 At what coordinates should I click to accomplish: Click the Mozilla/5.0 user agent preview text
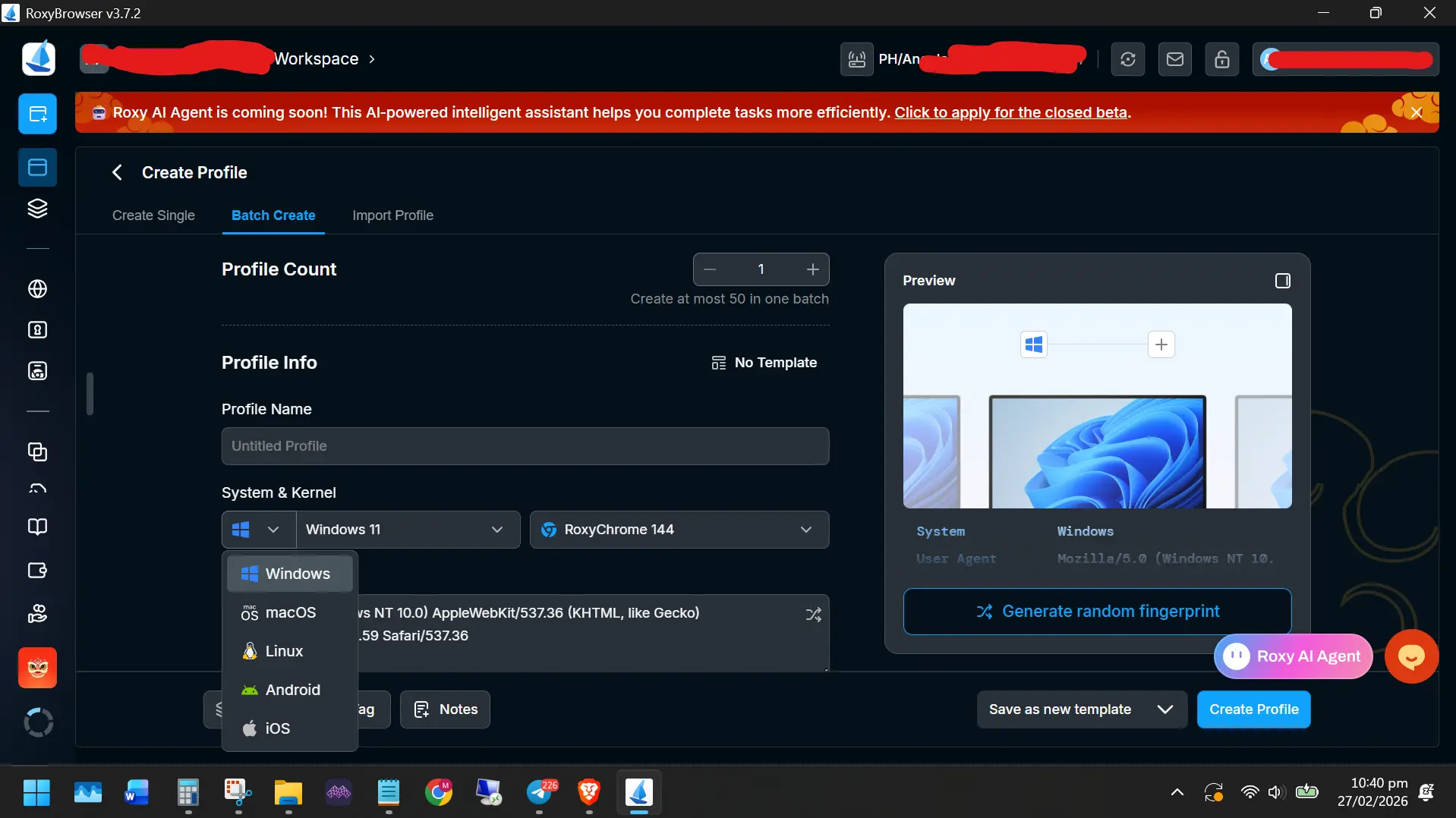click(x=1165, y=558)
